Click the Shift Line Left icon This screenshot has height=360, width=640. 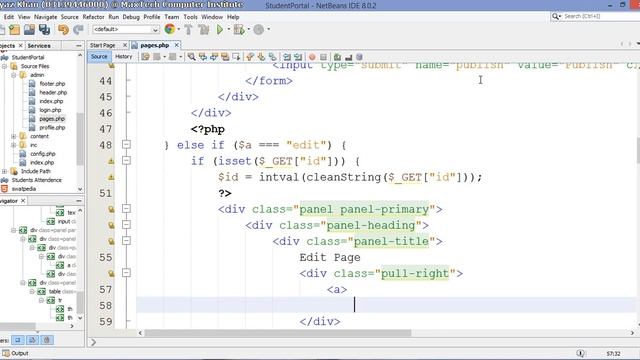click(287, 57)
